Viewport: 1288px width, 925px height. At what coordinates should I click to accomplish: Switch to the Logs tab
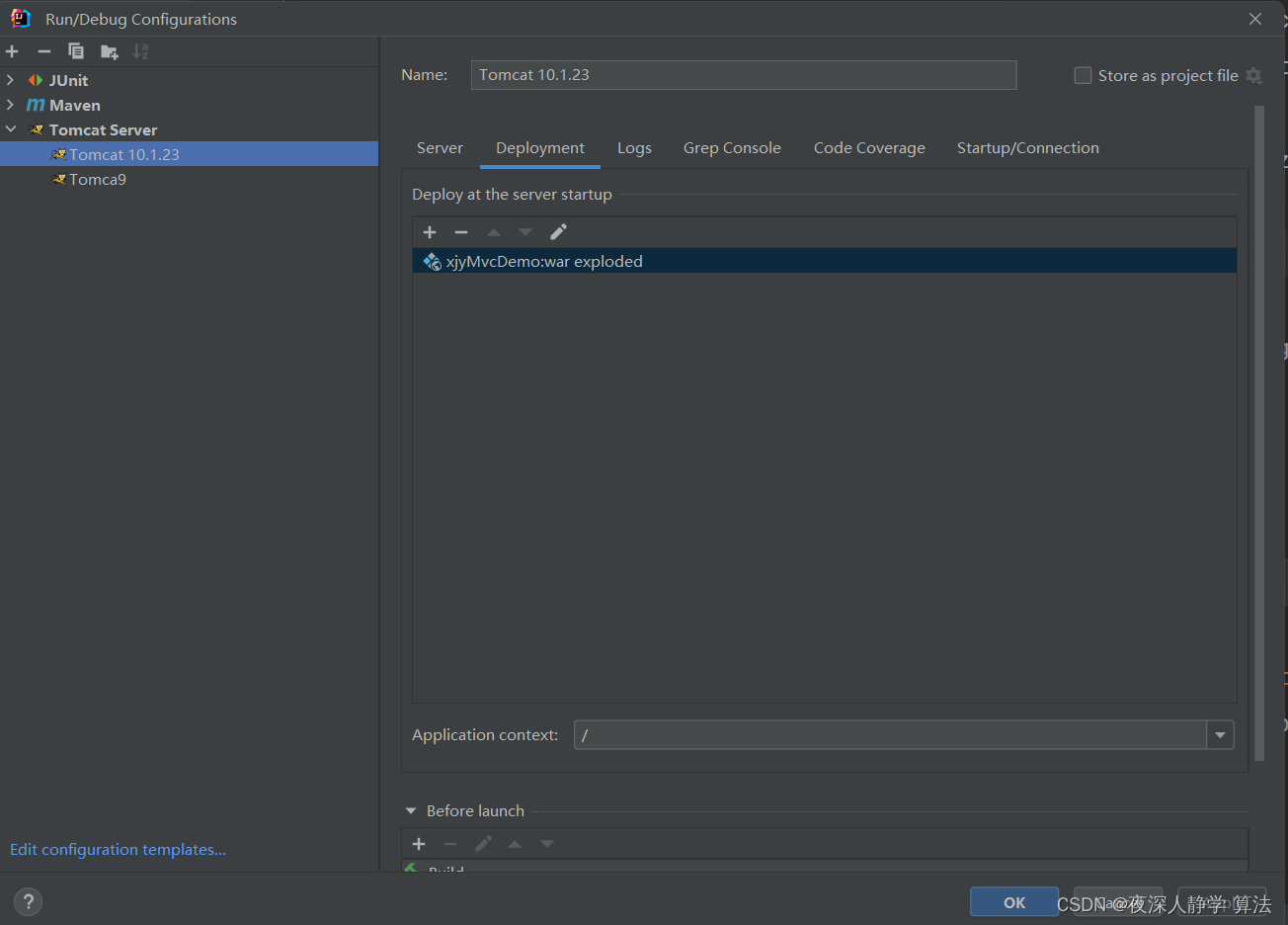pyautogui.click(x=634, y=148)
